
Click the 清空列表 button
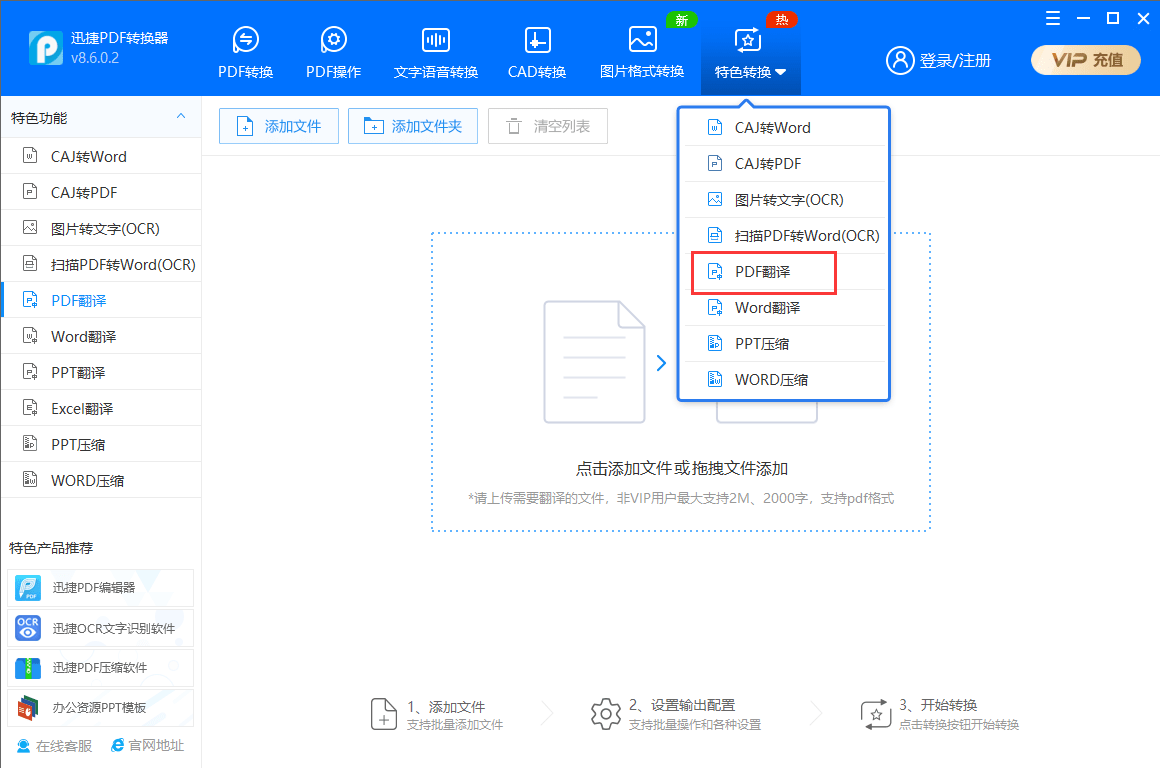pos(548,127)
